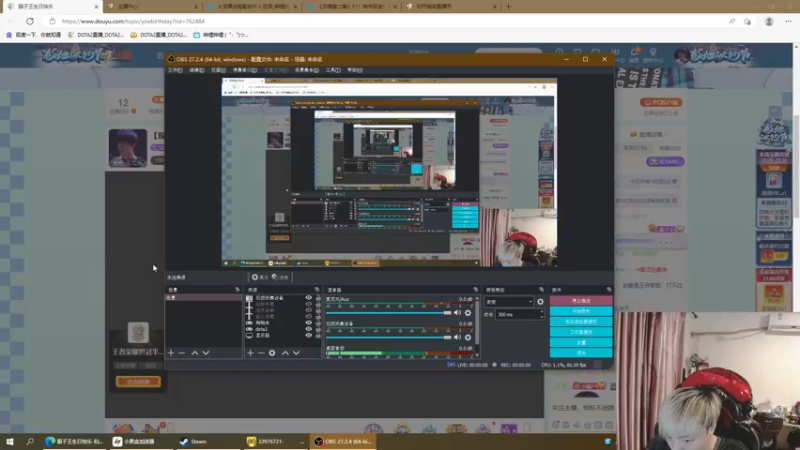Close the first Edge browser tab

[96, 7]
